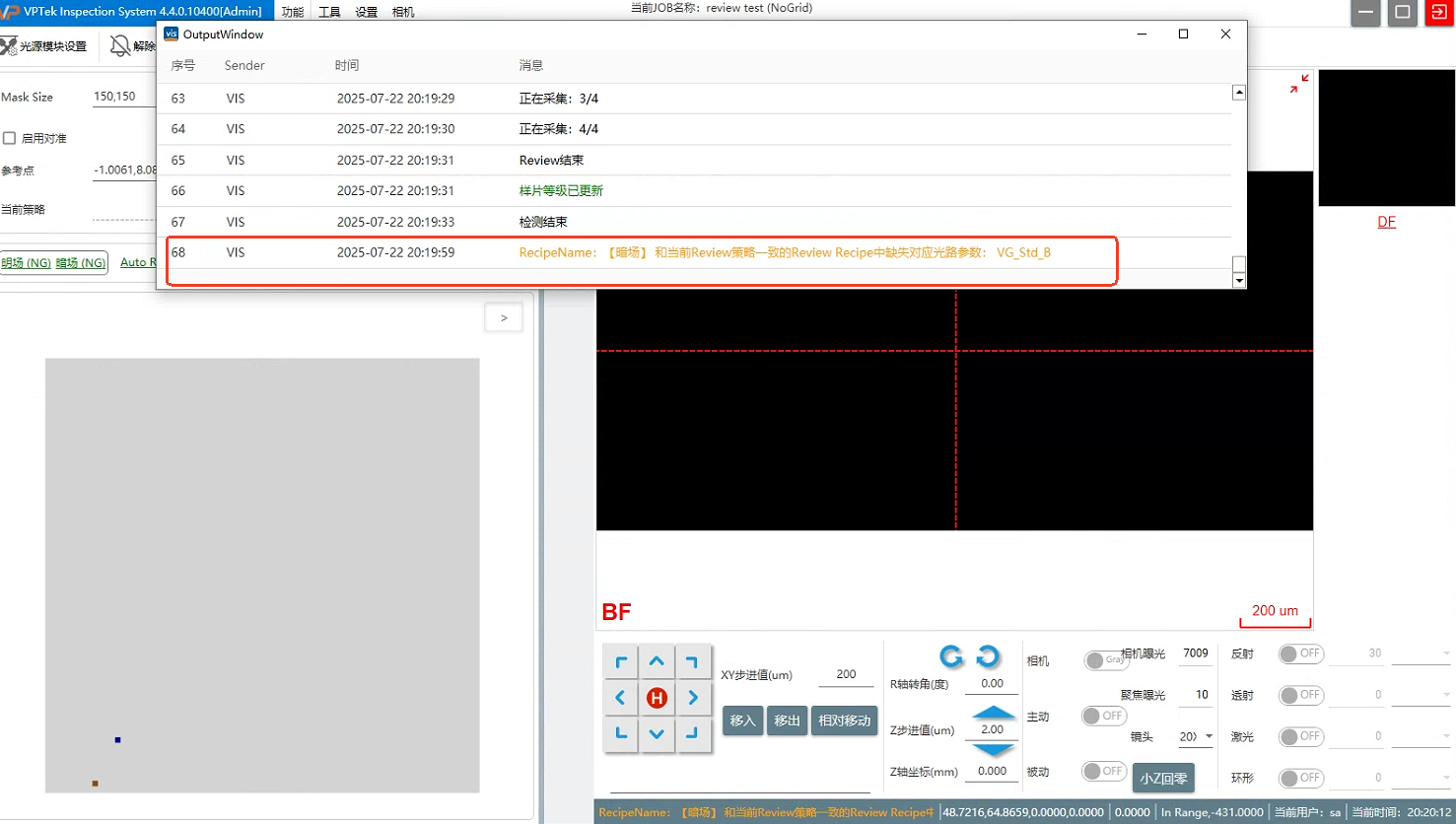Viewport: 1456px width, 824px height.
Task: Expand the panel with the > button
Action: coord(504,317)
